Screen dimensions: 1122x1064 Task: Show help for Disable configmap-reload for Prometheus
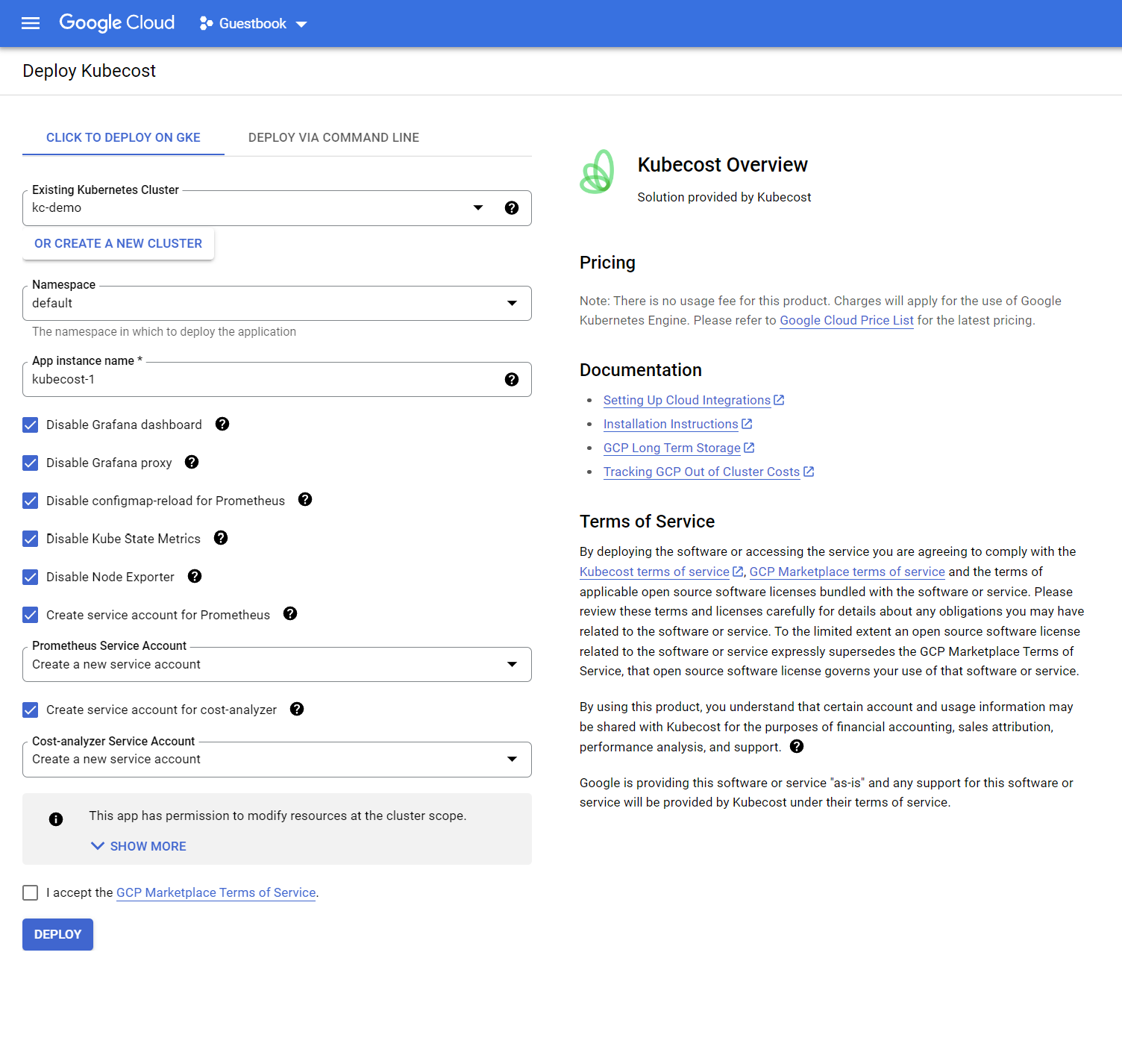305,499
